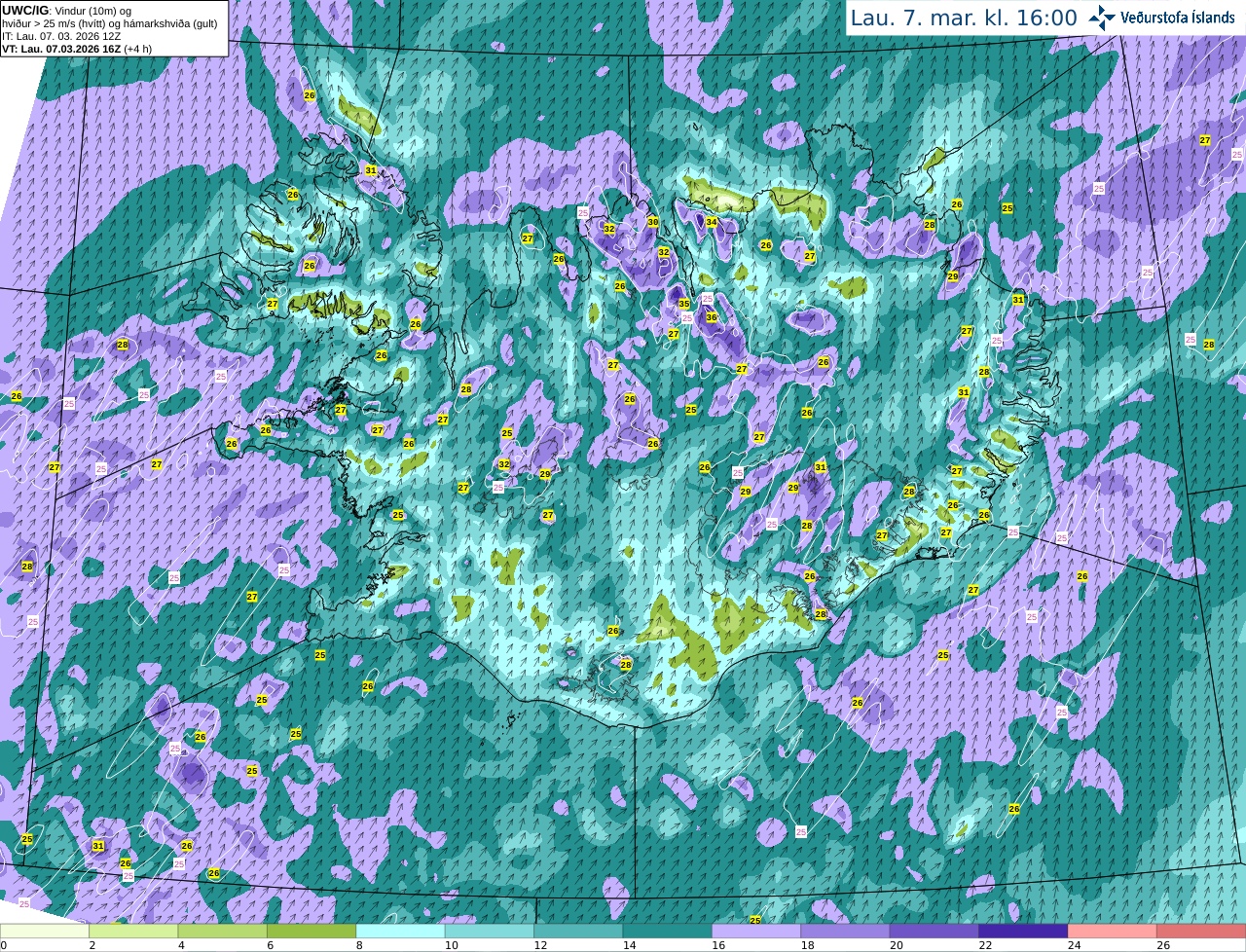
Task: Pick the dark teal 14–16 scale swatch
Action: [668, 932]
